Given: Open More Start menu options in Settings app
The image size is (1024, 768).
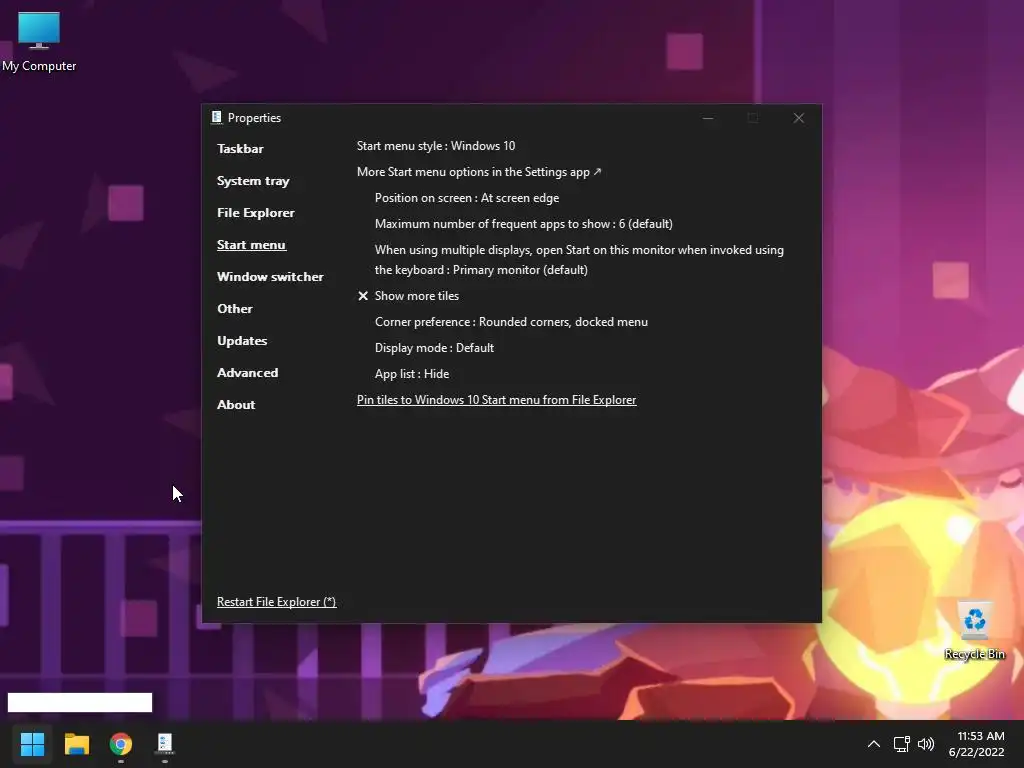Looking at the screenshot, I should point(479,172).
